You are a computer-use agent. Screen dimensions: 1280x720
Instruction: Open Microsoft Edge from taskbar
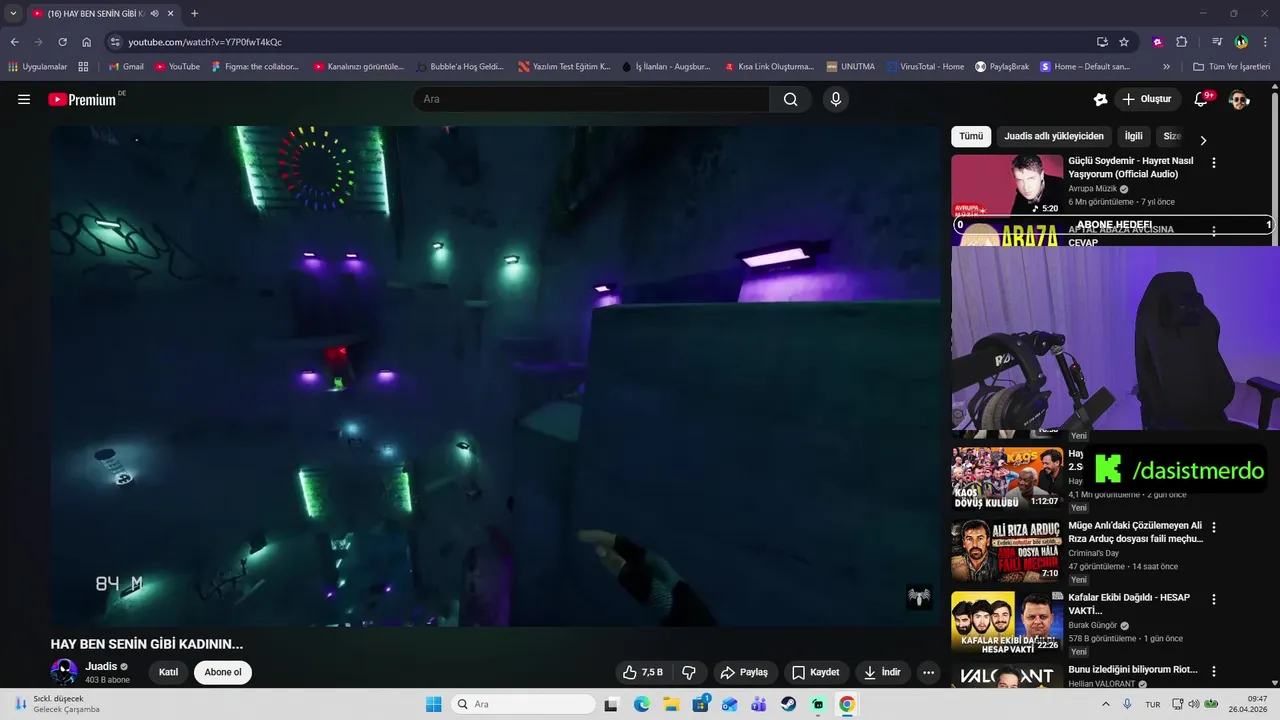(x=642, y=704)
